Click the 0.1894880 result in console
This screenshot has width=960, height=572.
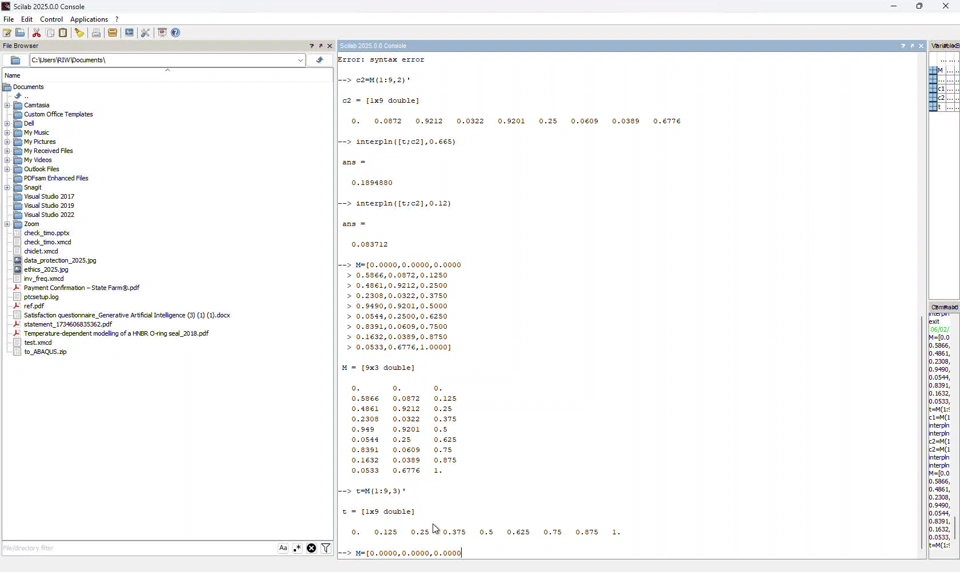(x=372, y=183)
